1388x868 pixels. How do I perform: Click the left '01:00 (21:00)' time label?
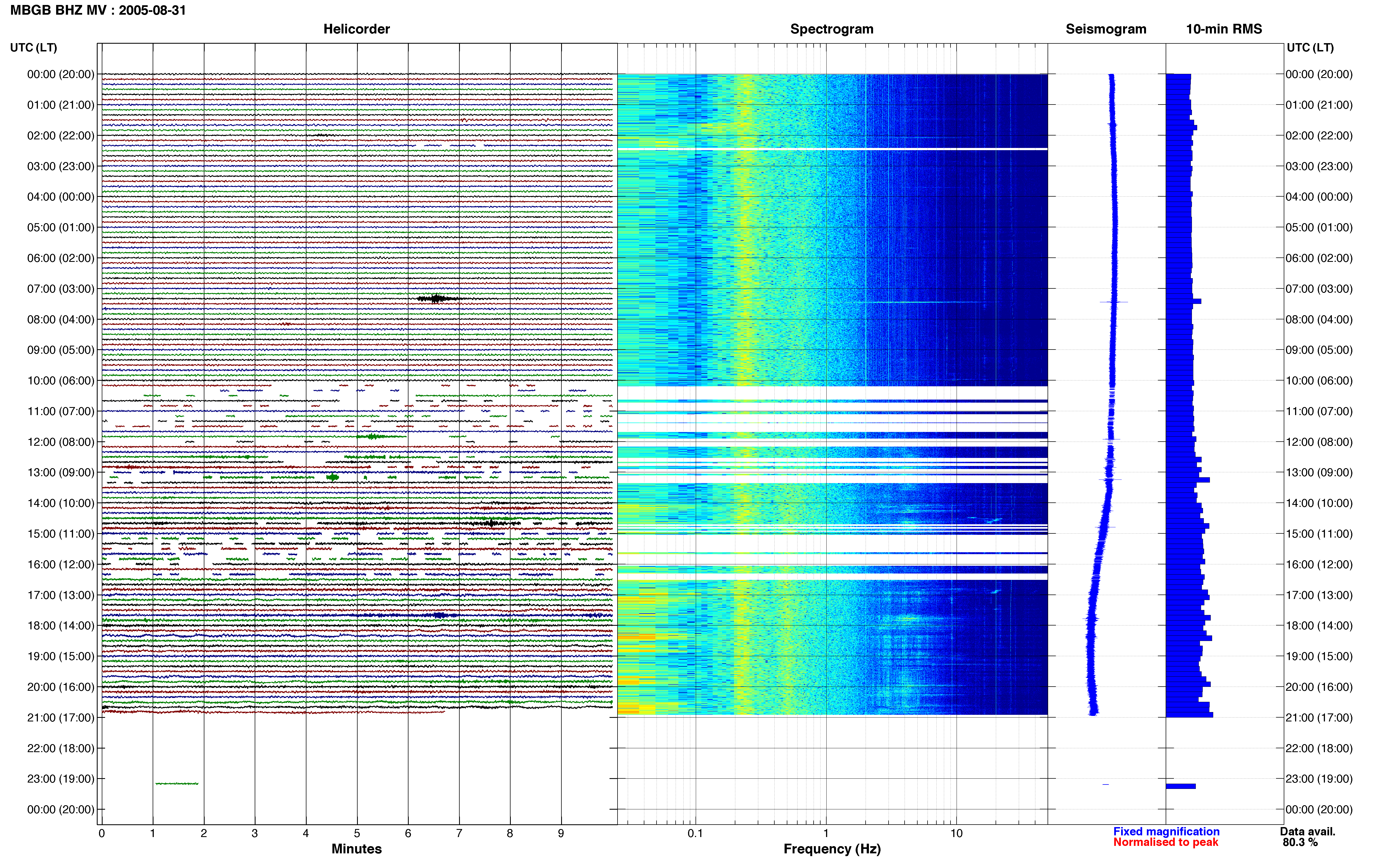coord(61,105)
